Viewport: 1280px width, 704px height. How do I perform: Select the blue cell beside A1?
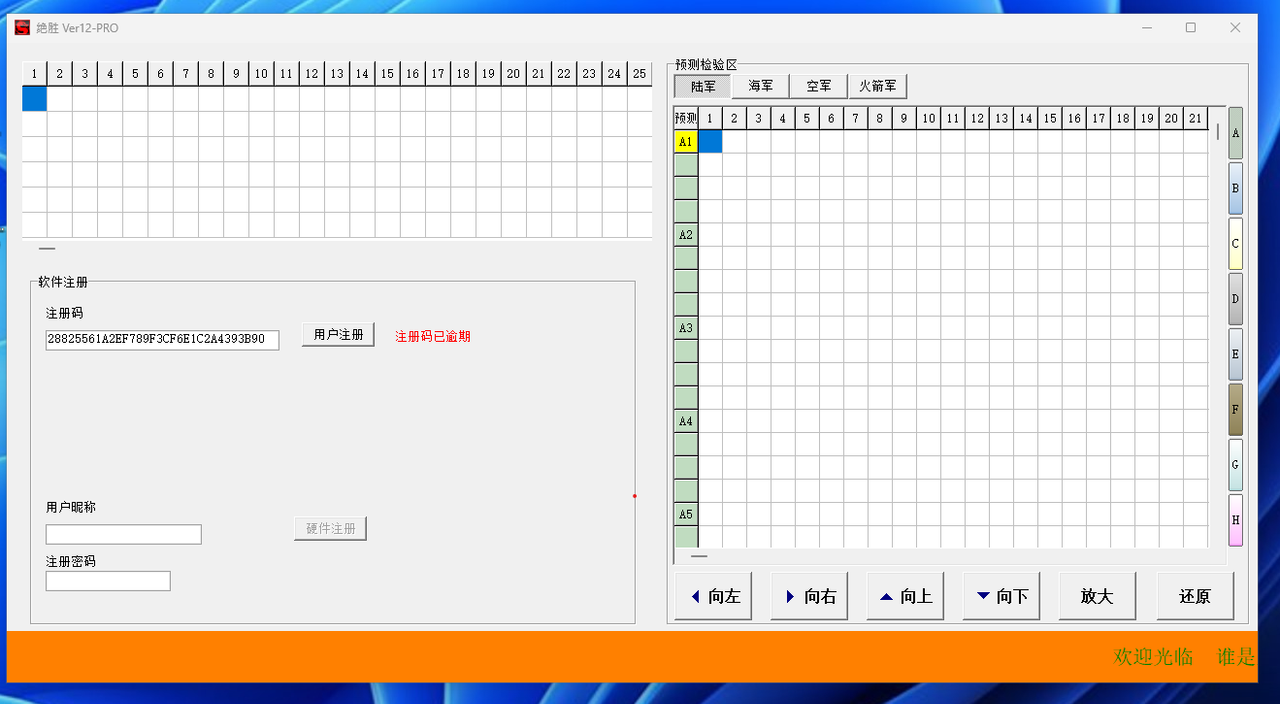710,142
